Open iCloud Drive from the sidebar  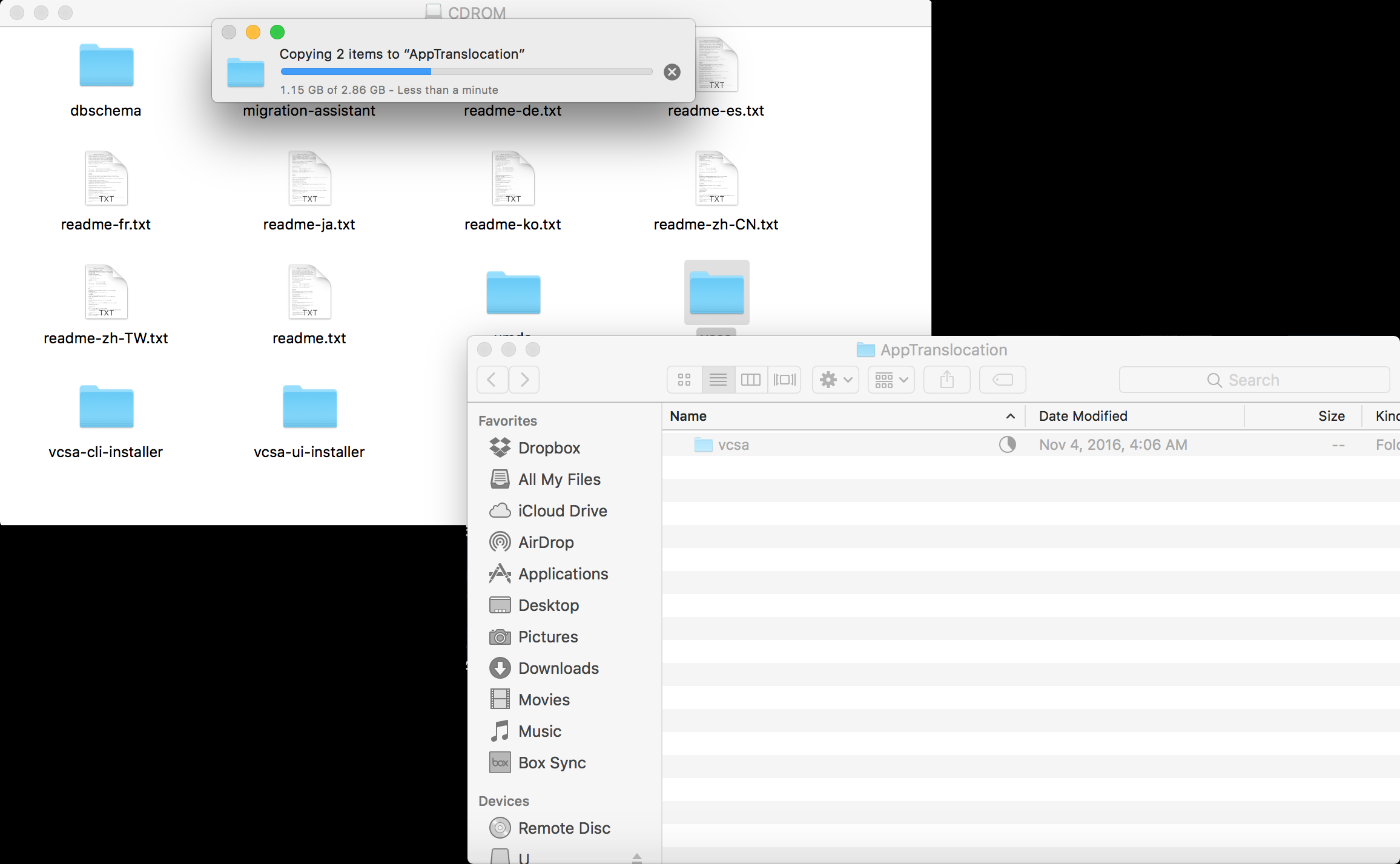(x=562, y=510)
